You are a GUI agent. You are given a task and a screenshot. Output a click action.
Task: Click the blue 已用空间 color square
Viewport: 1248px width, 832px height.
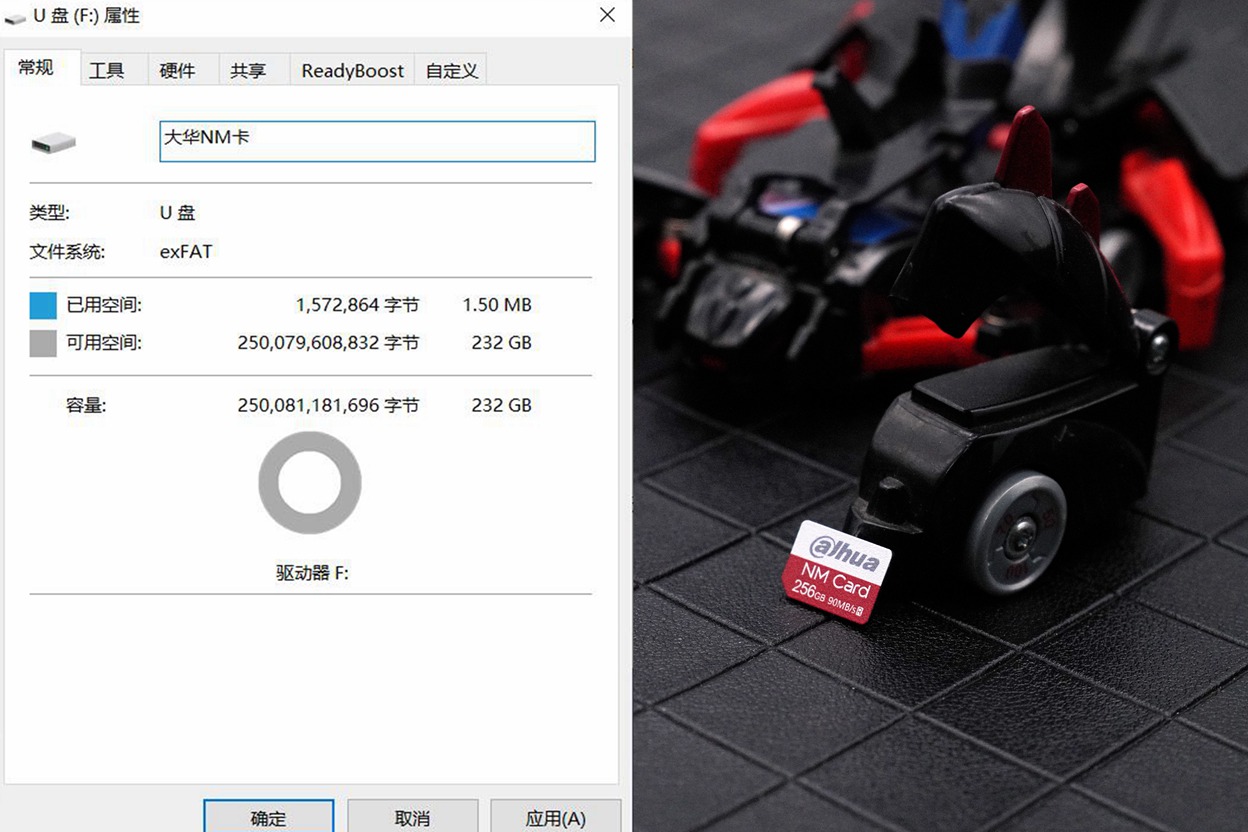tap(43, 305)
